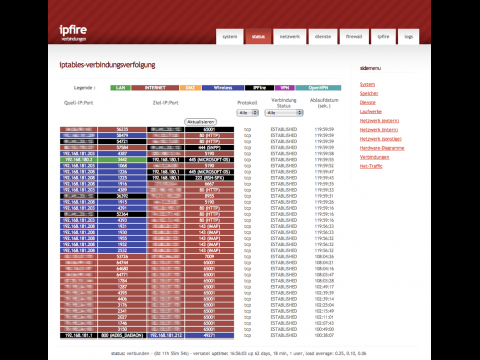
Task: Open the ipfire tab
Action: click(383, 37)
